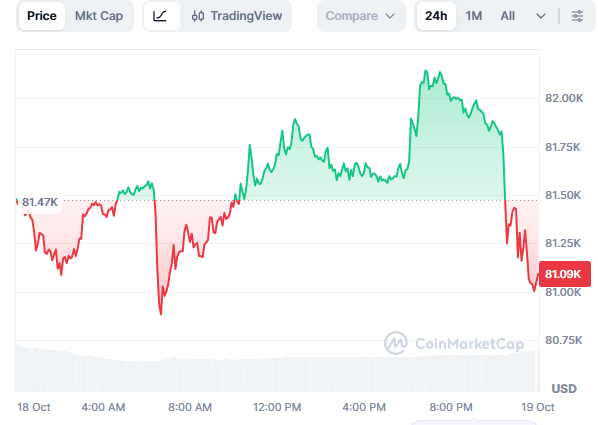The height and width of the screenshot is (425, 598).
Task: Switch to the Price toggle
Action: point(42,16)
